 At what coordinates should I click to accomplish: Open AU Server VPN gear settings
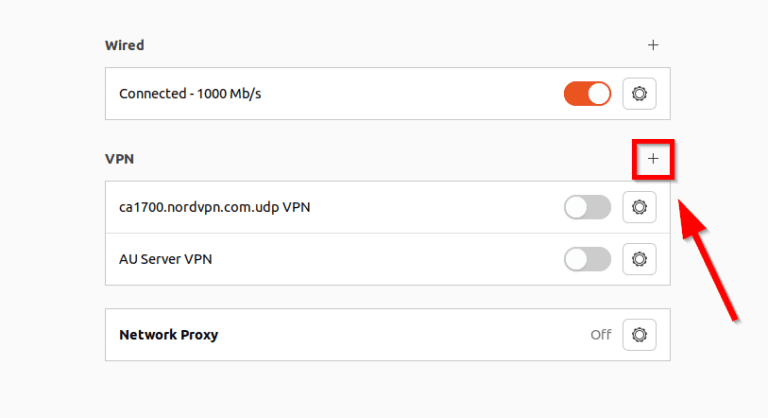(639, 259)
